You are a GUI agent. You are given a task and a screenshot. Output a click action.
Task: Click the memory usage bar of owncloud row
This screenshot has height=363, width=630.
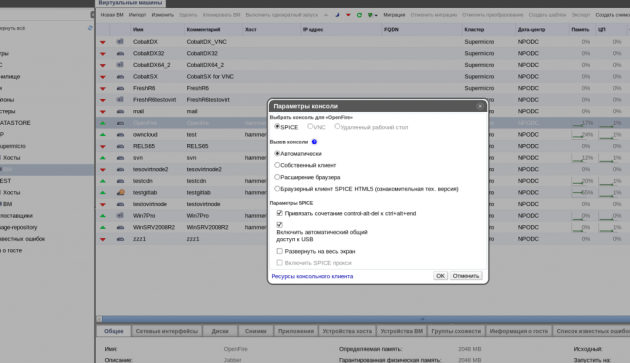[x=583, y=135]
